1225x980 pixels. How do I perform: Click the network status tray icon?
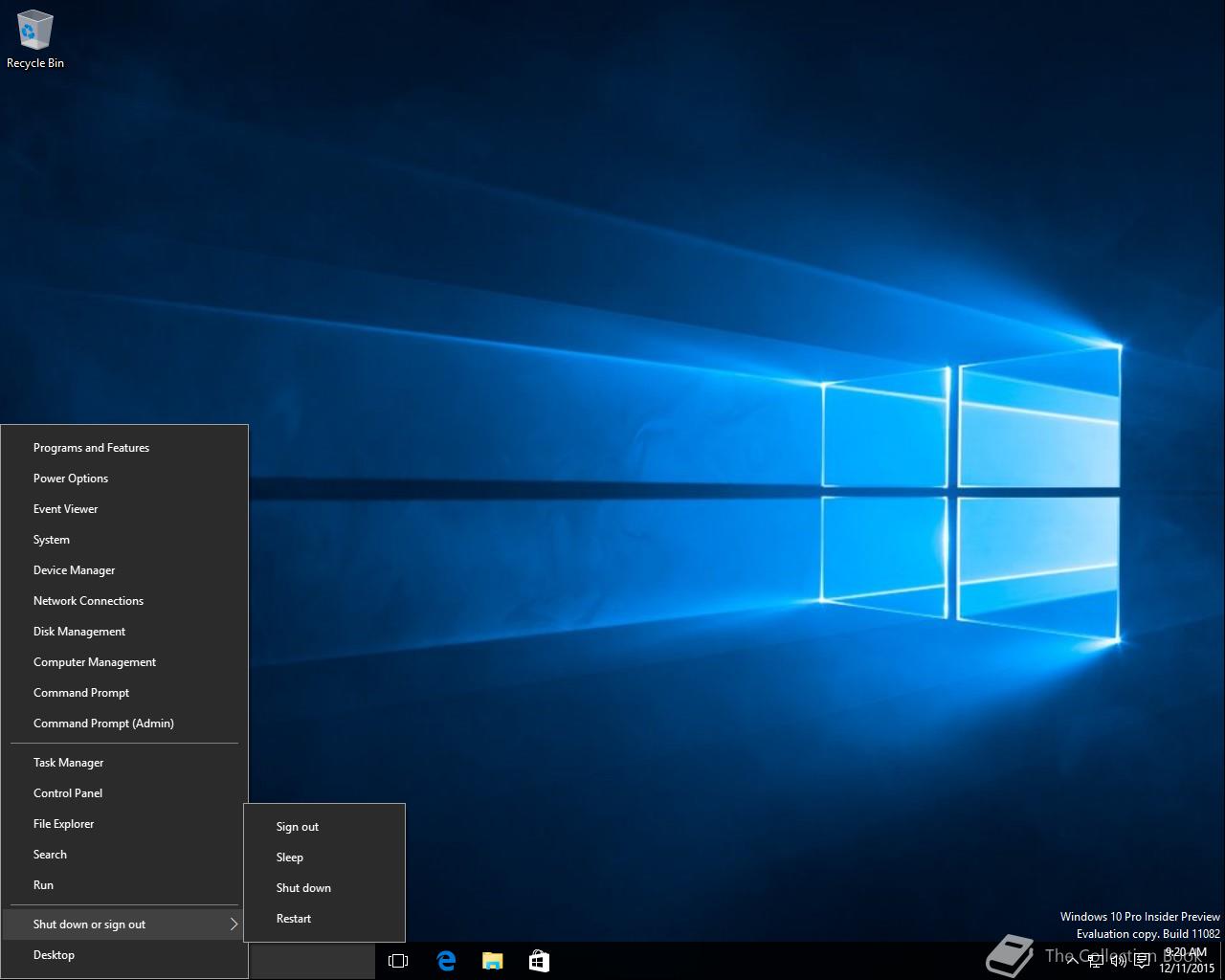[1096, 961]
